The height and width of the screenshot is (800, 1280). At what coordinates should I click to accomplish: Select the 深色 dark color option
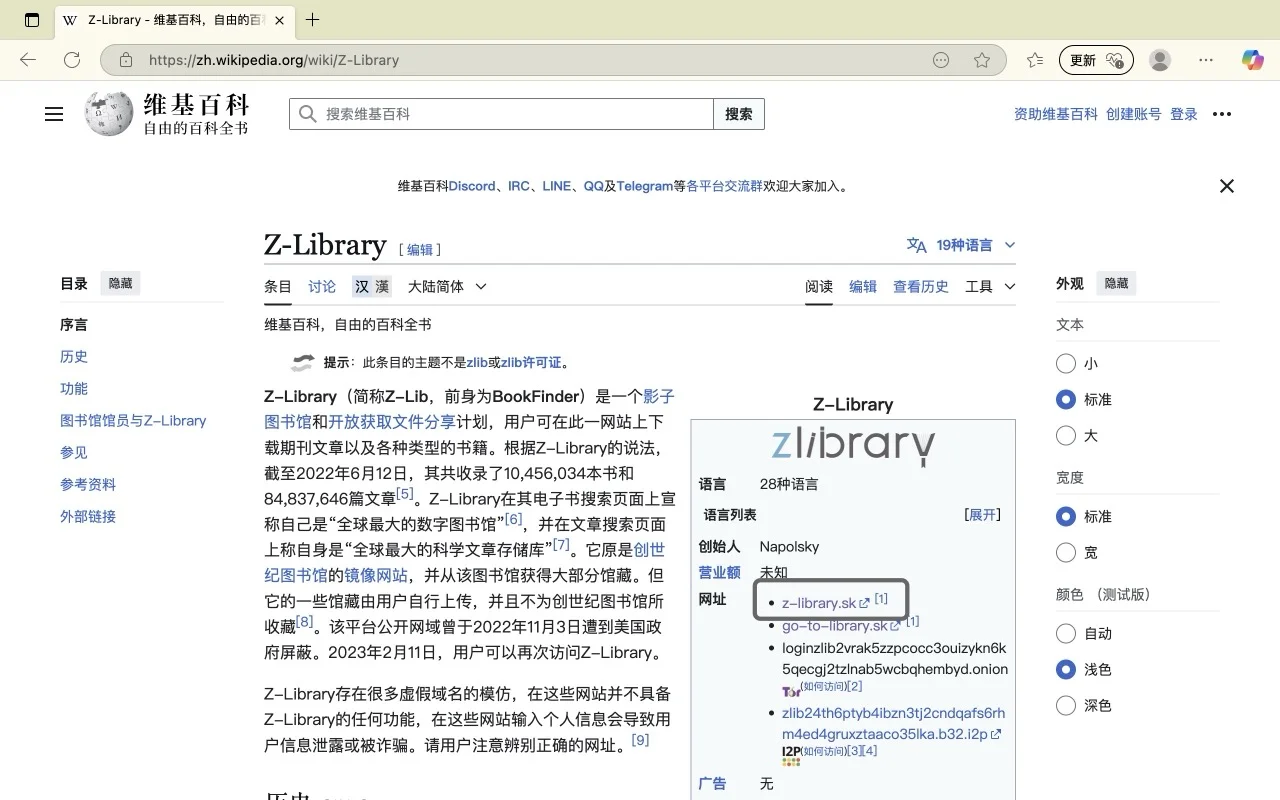tap(1066, 706)
